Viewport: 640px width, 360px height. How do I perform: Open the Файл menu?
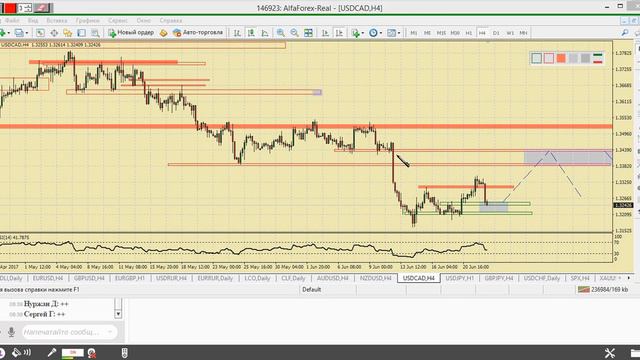tap(12, 20)
